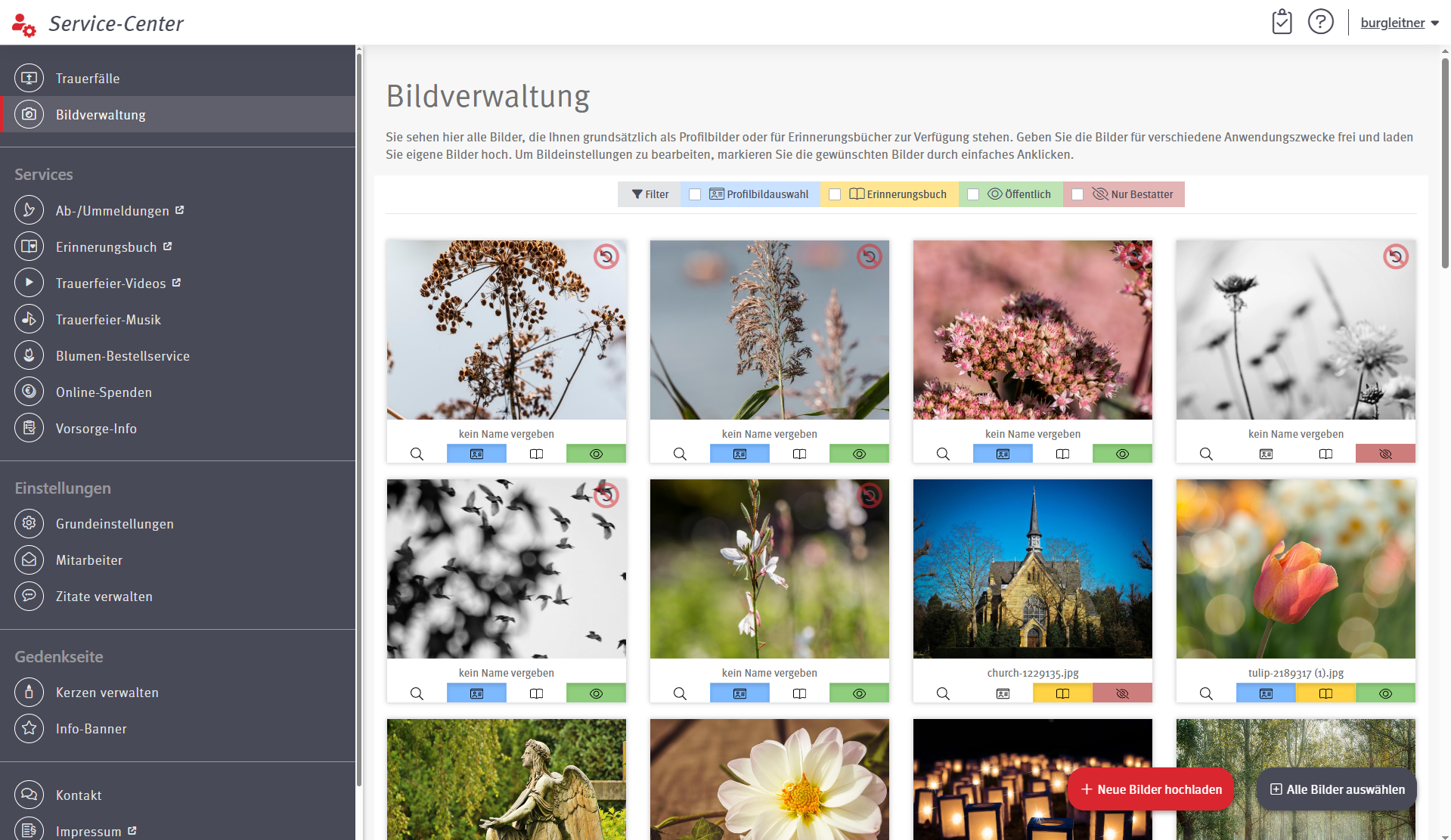1451x840 pixels.
Task: Check the Nur Bestatter filter checkbox
Action: pos(1077,194)
